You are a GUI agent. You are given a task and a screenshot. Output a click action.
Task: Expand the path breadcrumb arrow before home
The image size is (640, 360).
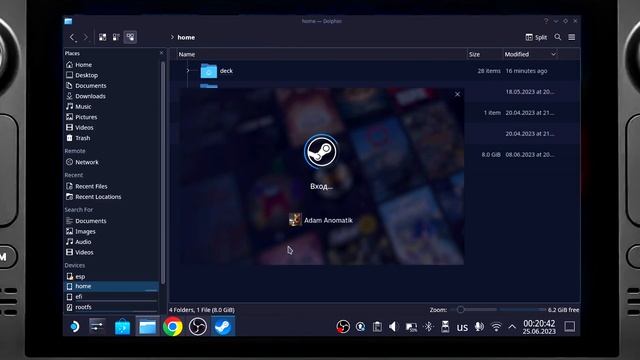(172, 37)
